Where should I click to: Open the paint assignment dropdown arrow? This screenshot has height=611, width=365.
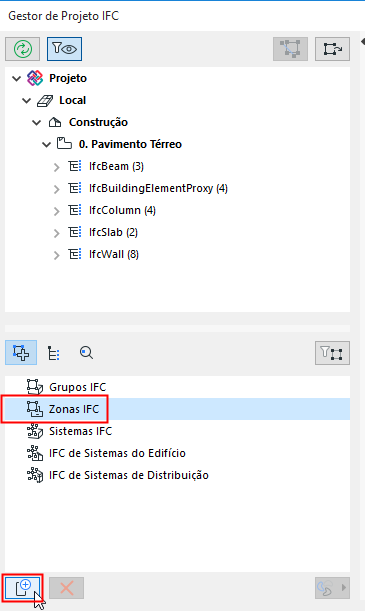[x=344, y=588]
